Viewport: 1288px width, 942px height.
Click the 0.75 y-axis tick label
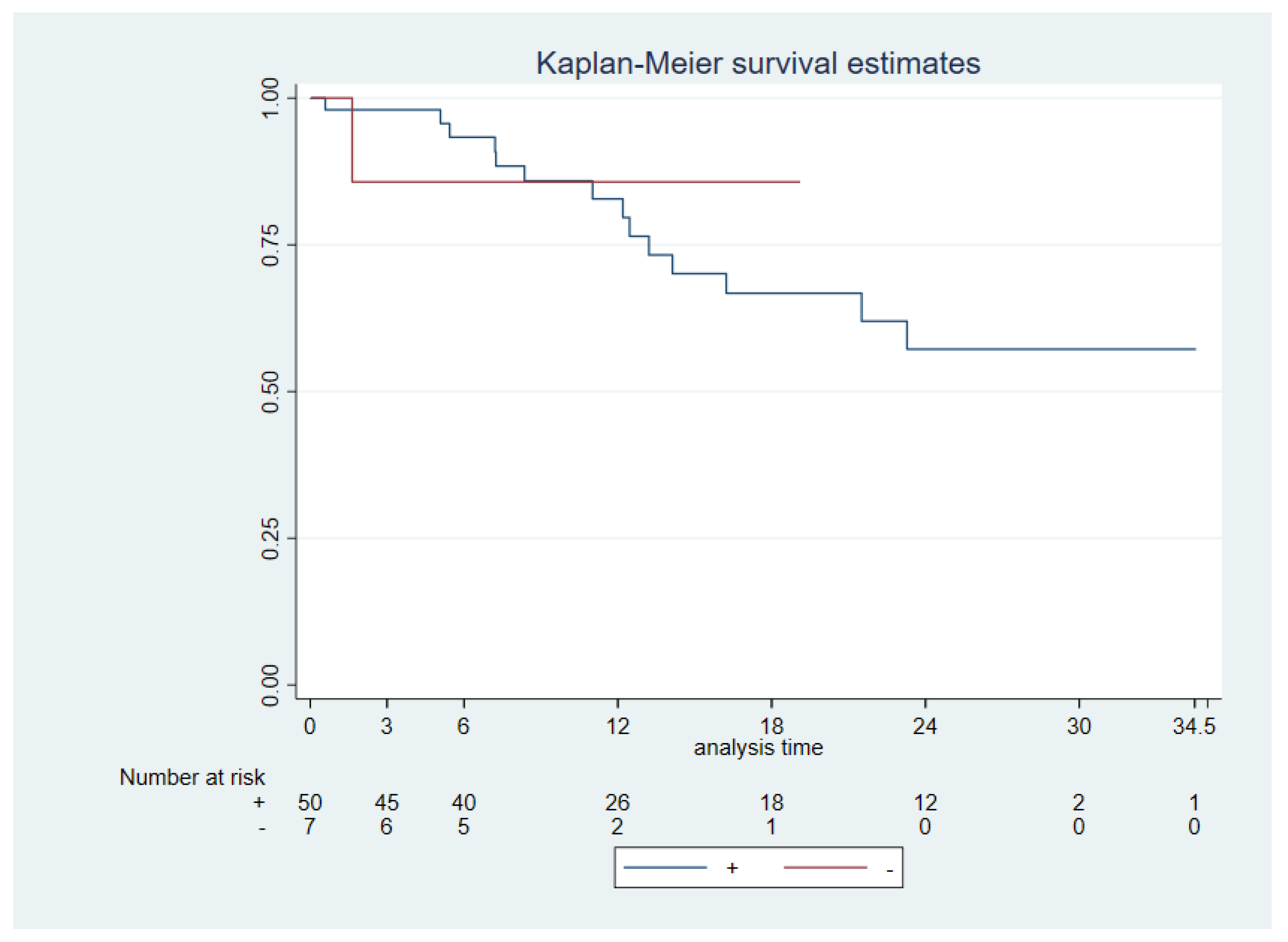270,245
